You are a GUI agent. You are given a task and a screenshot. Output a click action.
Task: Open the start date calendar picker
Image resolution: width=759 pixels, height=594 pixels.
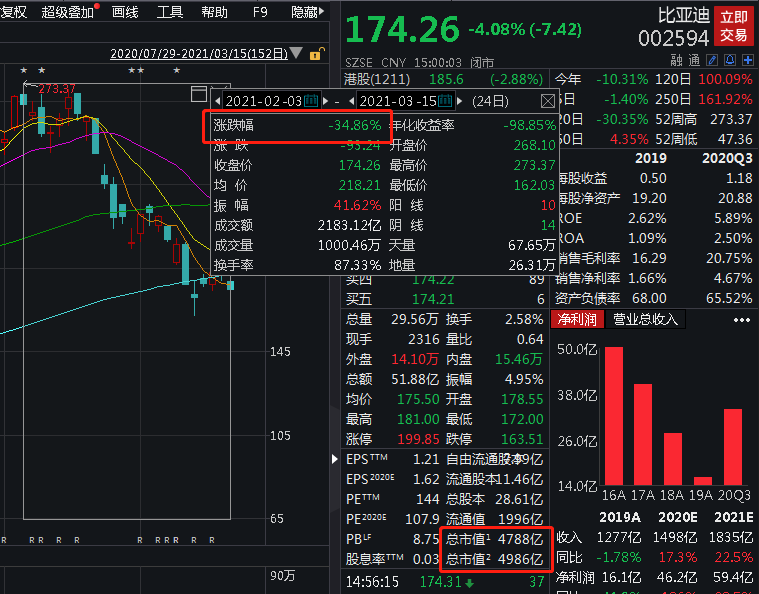311,101
